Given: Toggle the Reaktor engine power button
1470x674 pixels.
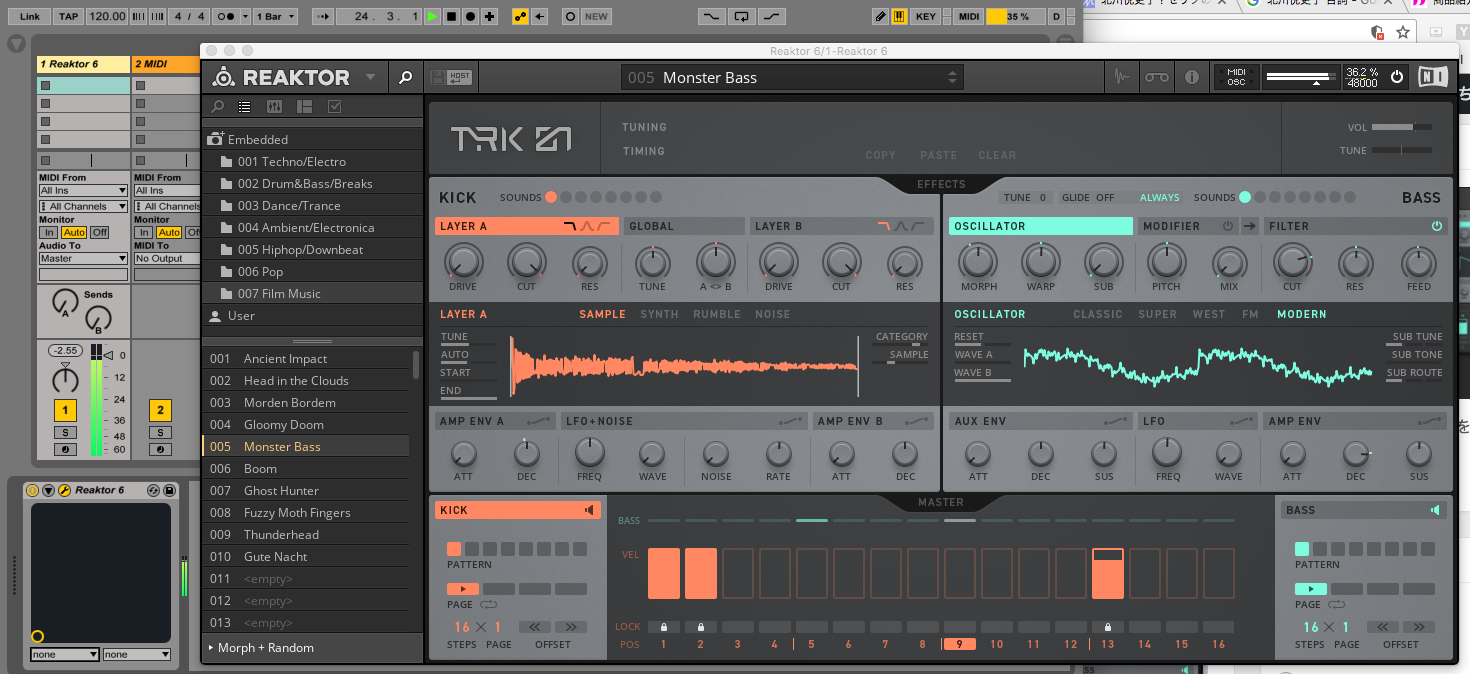Looking at the screenshot, I should (1397, 77).
